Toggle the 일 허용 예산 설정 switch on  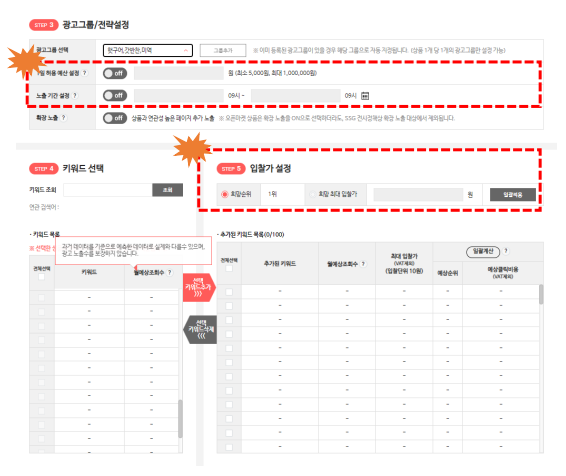click(x=115, y=73)
